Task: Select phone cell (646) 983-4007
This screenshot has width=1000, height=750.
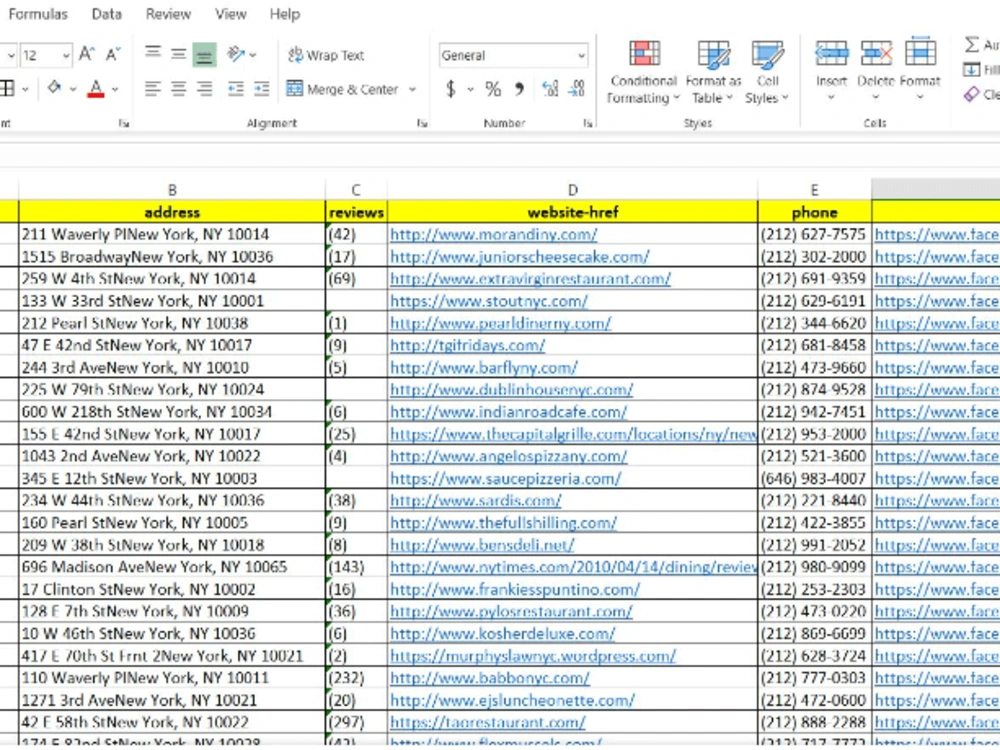Action: pyautogui.click(x=814, y=478)
